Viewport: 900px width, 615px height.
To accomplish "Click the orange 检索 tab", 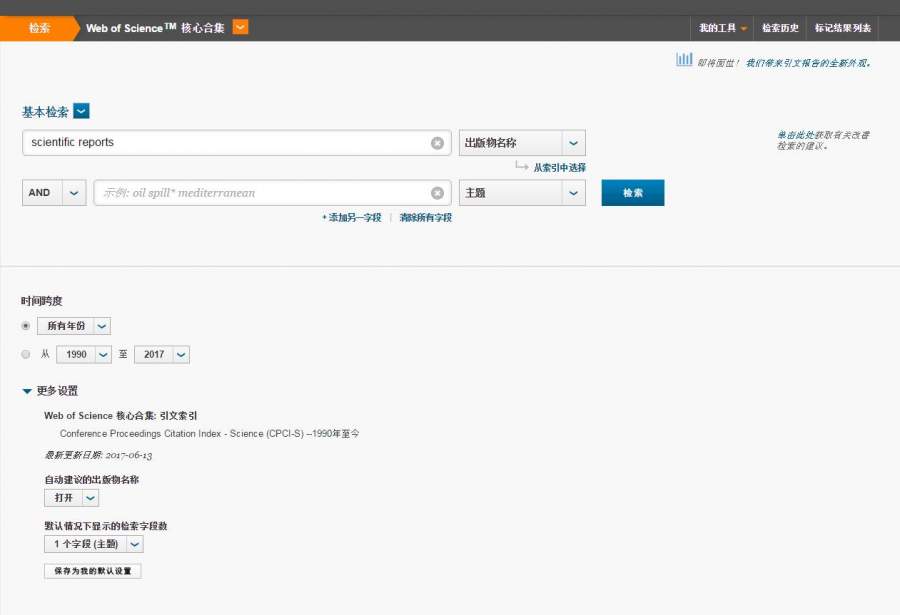I will [38, 28].
